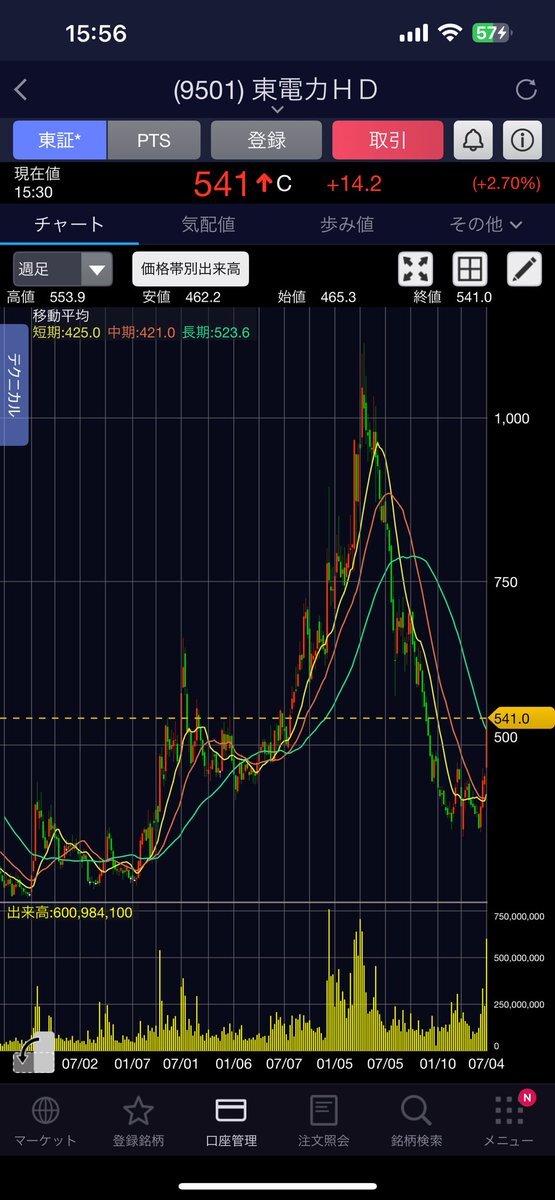Viewport: 555px width, 1200px height.
Task: Switch exchange to 東証
Action: pos(59,141)
